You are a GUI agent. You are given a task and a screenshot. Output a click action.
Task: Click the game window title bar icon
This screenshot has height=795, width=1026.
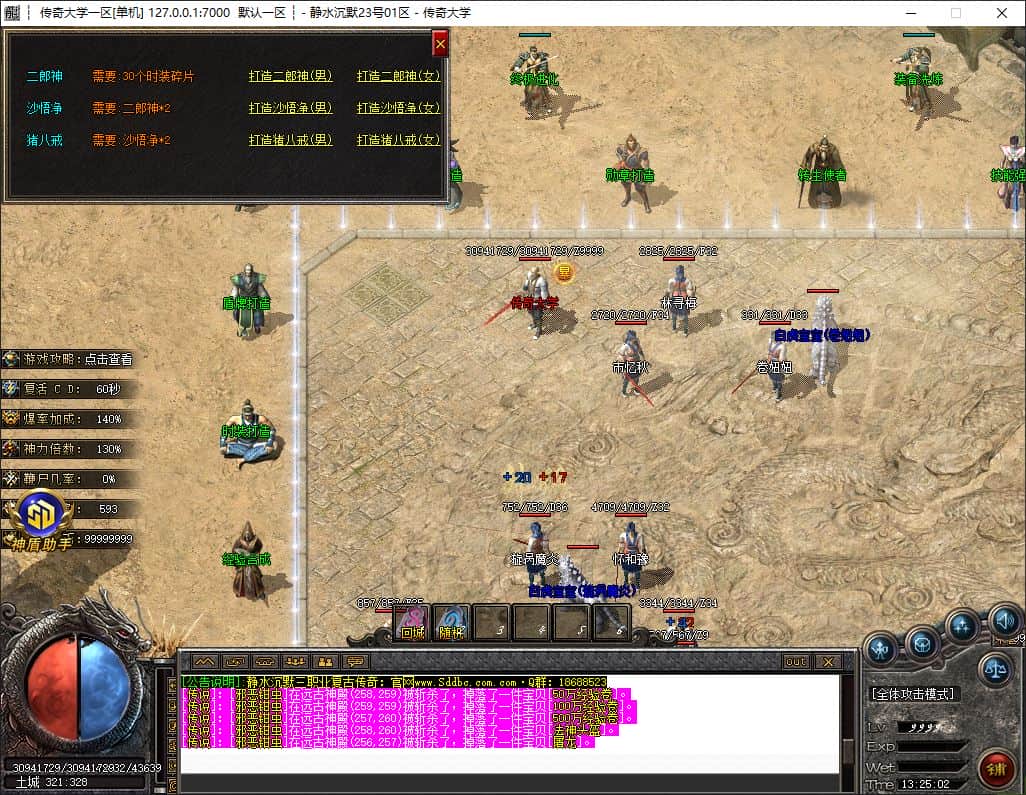coord(12,12)
